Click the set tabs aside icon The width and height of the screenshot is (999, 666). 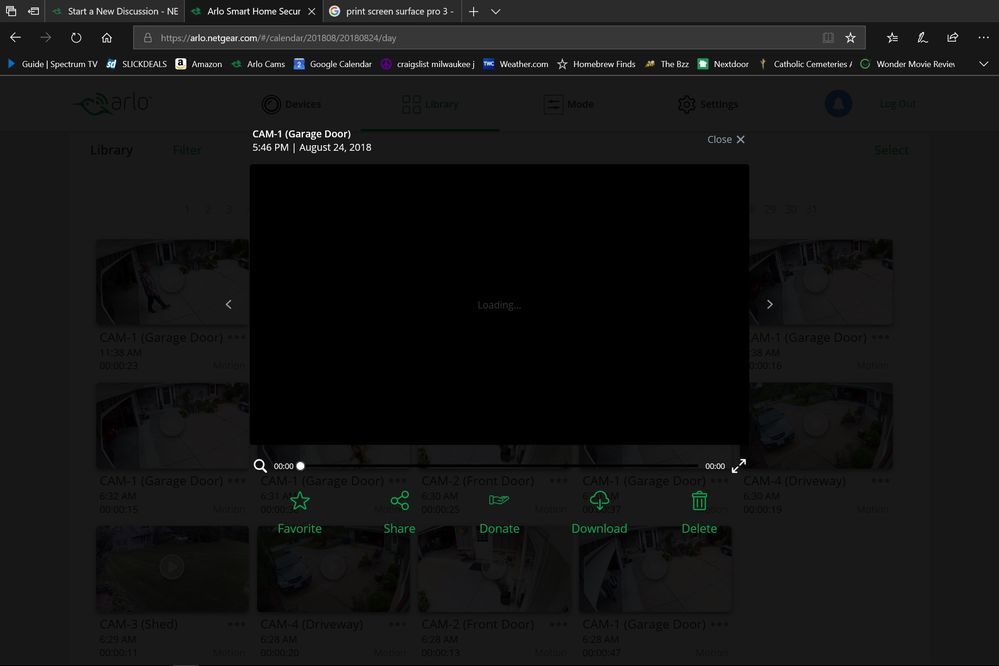tap(33, 11)
